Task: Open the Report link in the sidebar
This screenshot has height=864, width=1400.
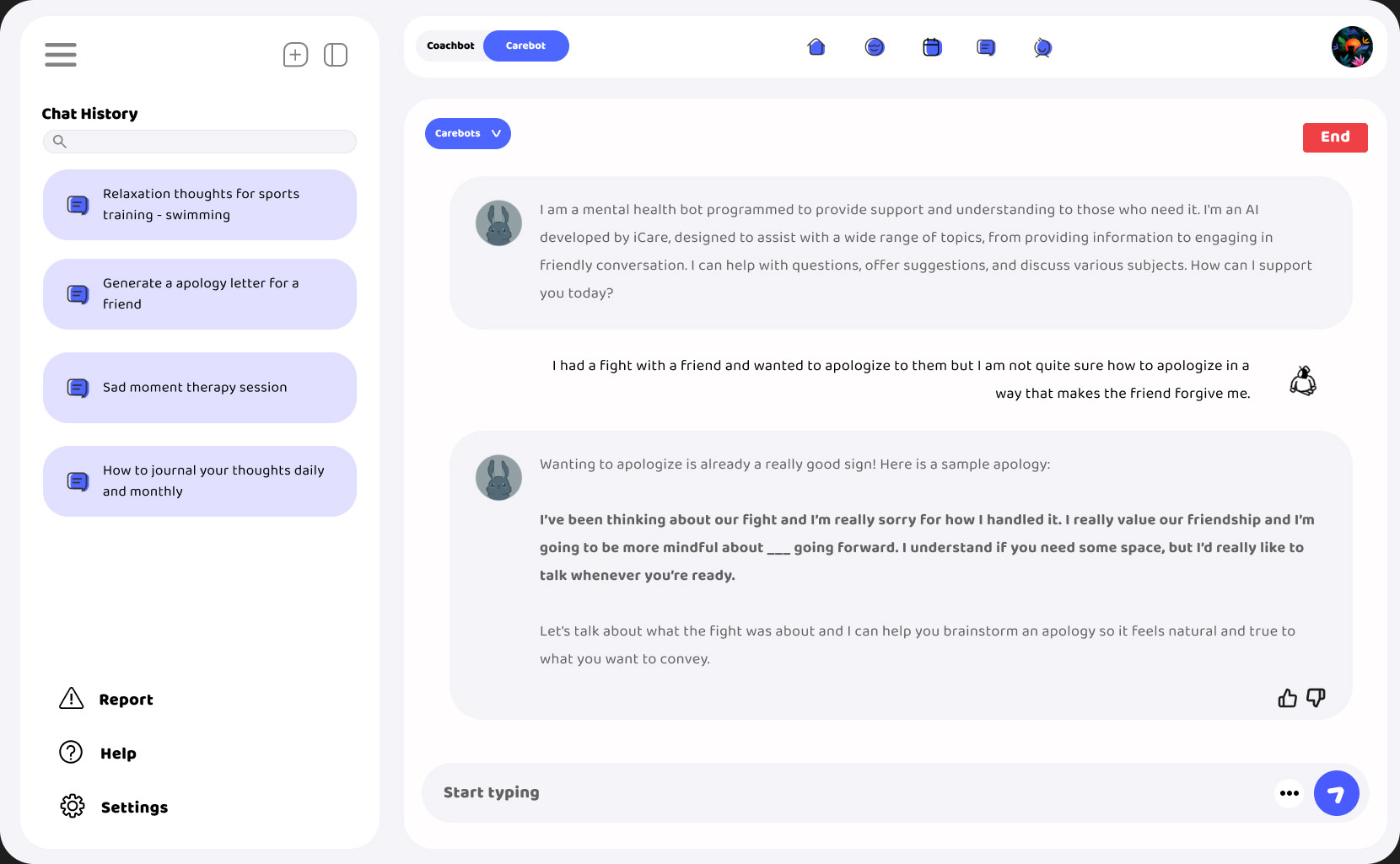Action: point(105,699)
